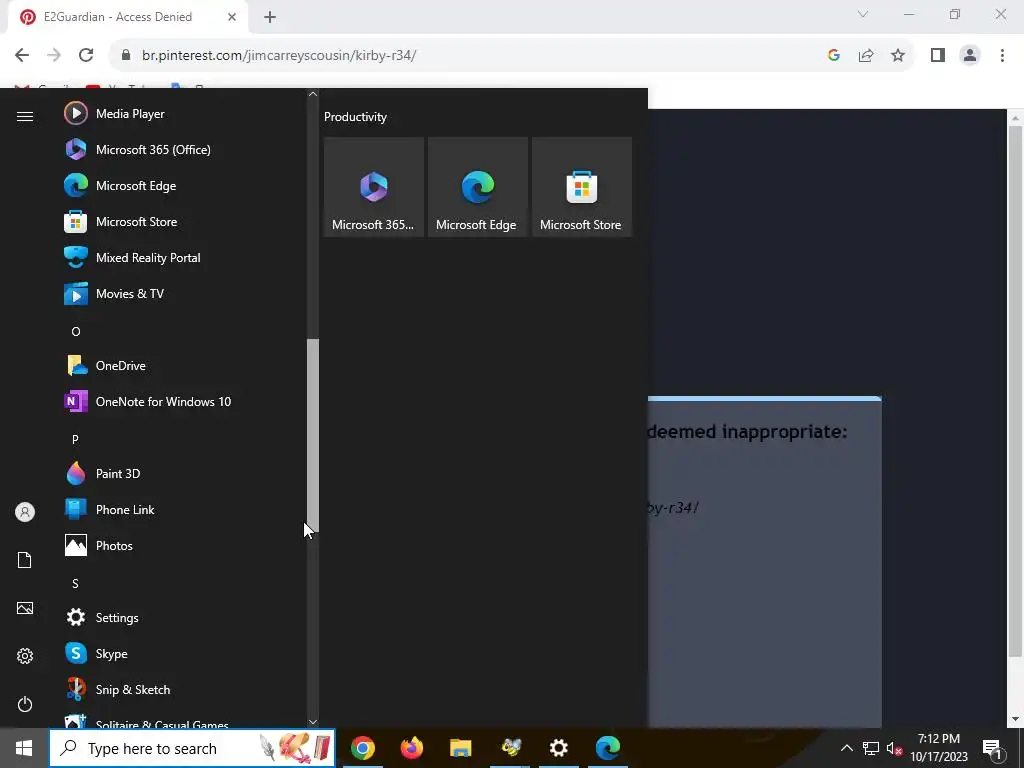This screenshot has height=768, width=1024.
Task: Open Settings gear on the taskbar
Action: [559, 748]
